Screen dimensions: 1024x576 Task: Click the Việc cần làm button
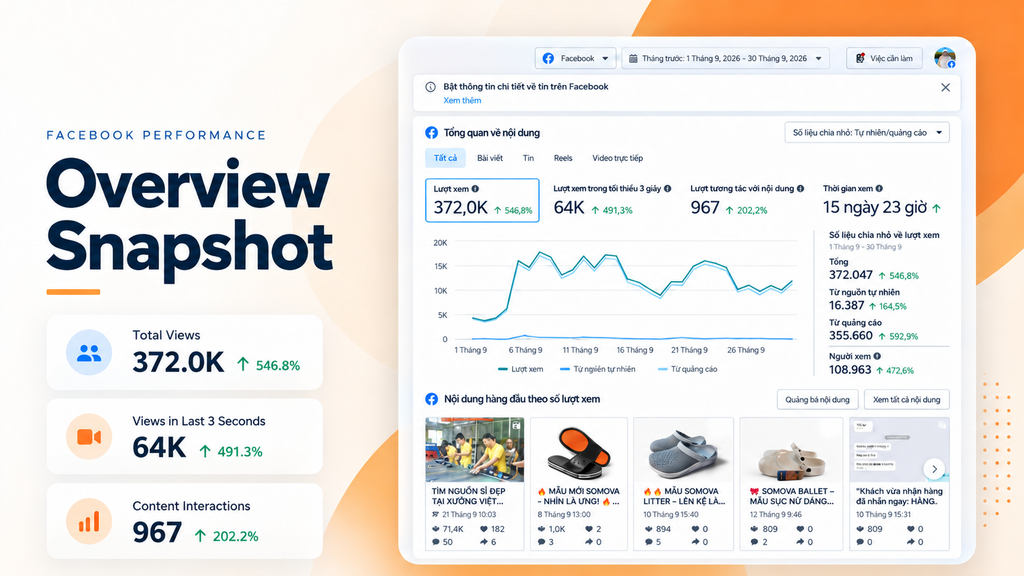884,58
